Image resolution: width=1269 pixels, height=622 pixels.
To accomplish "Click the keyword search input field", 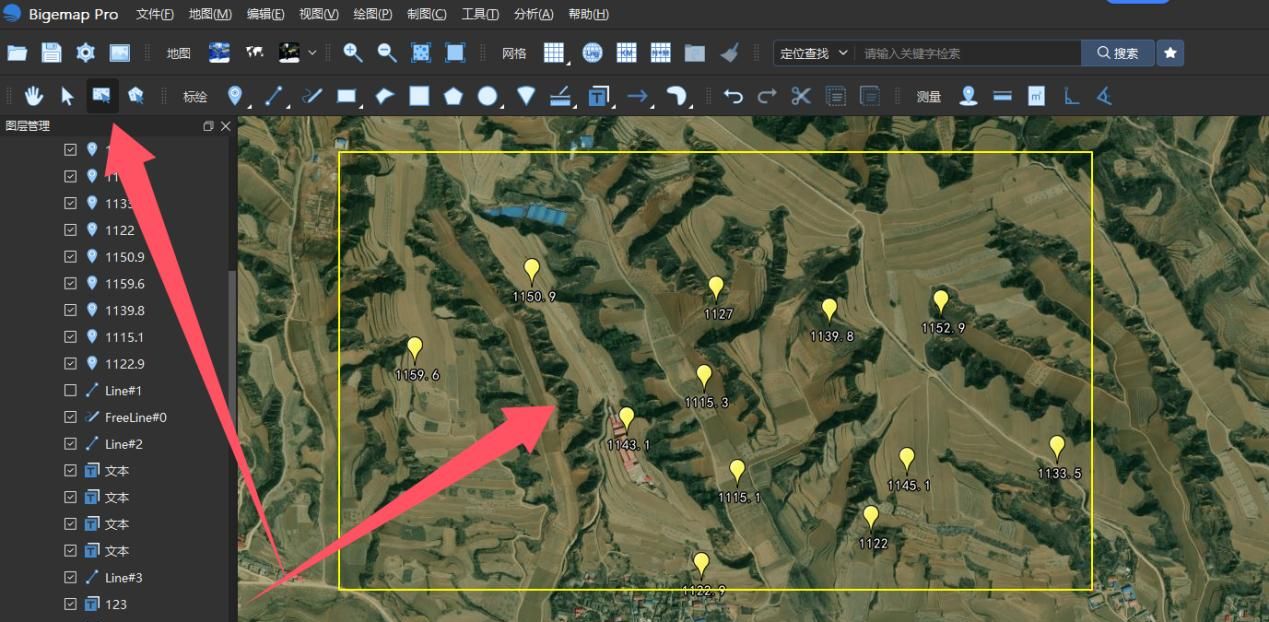I will click(967, 53).
